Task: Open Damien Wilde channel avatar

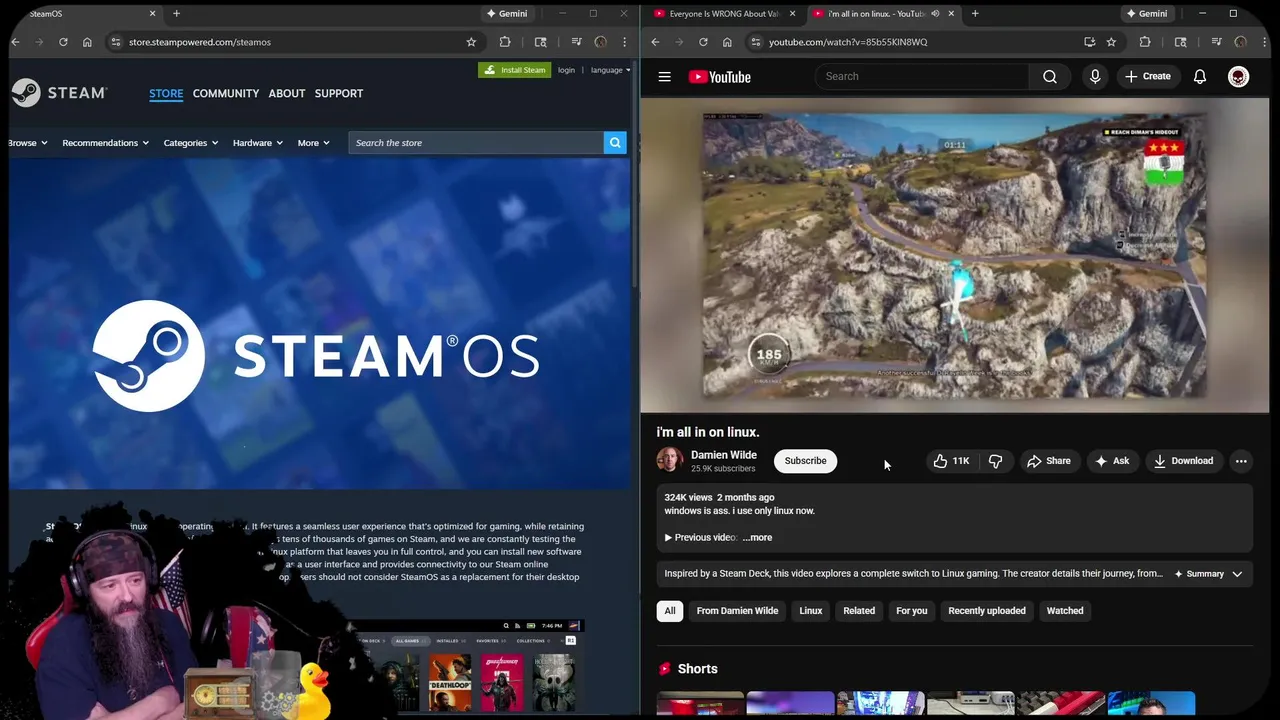Action: pos(669,460)
